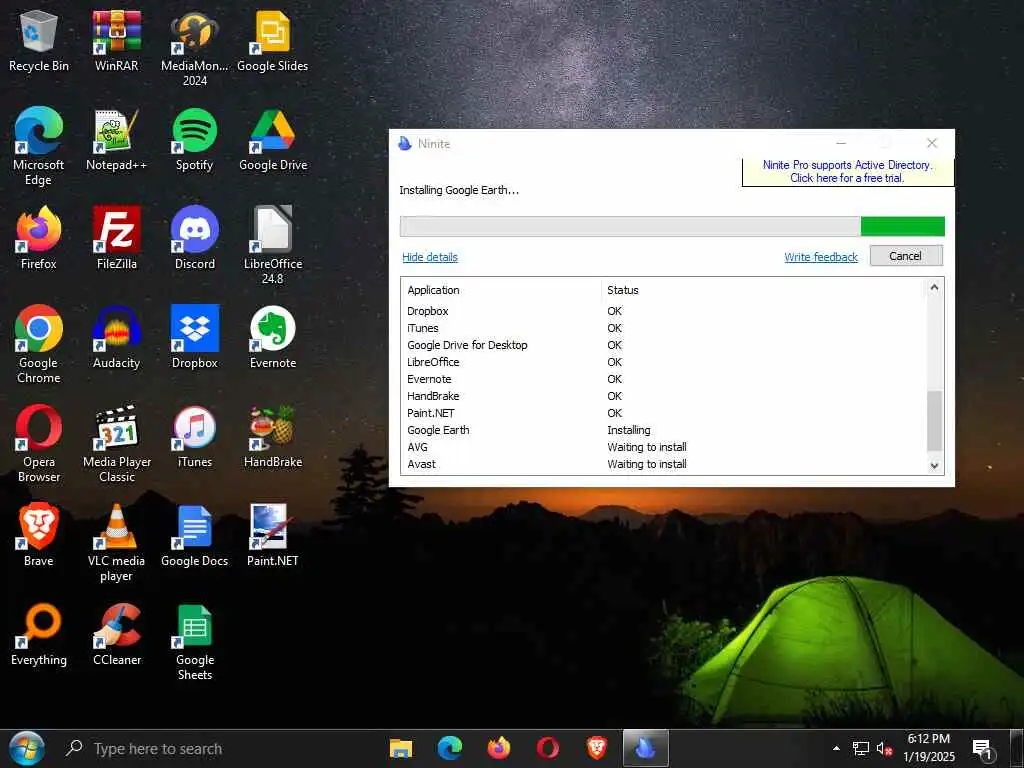The height and width of the screenshot is (768, 1024).
Task: Select the Microsoft Edge desktop shortcut
Action: pyautogui.click(x=39, y=148)
